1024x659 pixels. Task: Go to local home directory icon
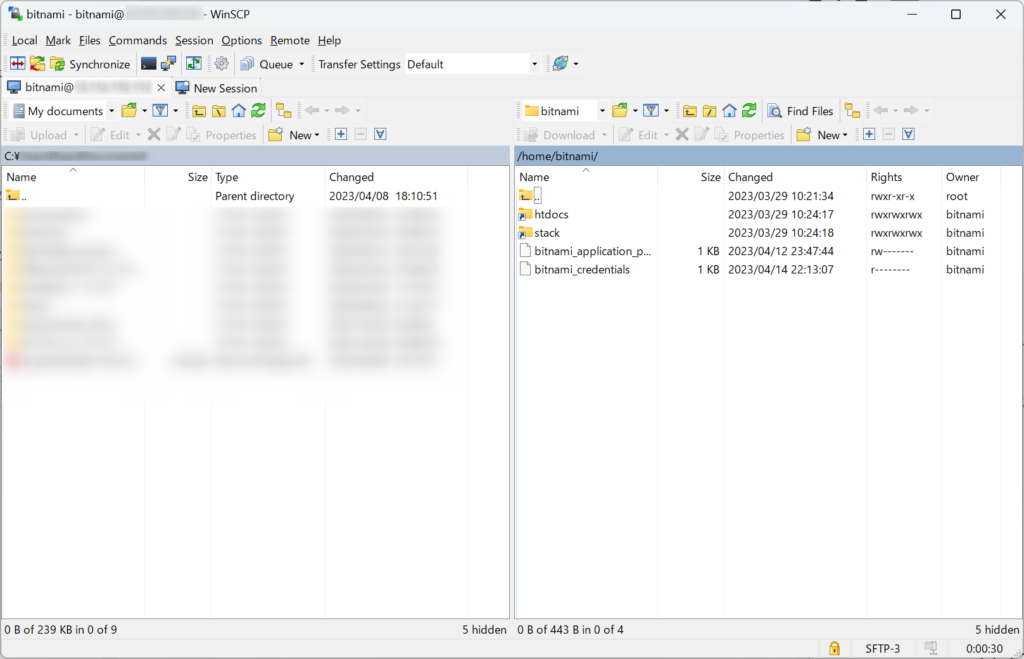click(x=239, y=110)
